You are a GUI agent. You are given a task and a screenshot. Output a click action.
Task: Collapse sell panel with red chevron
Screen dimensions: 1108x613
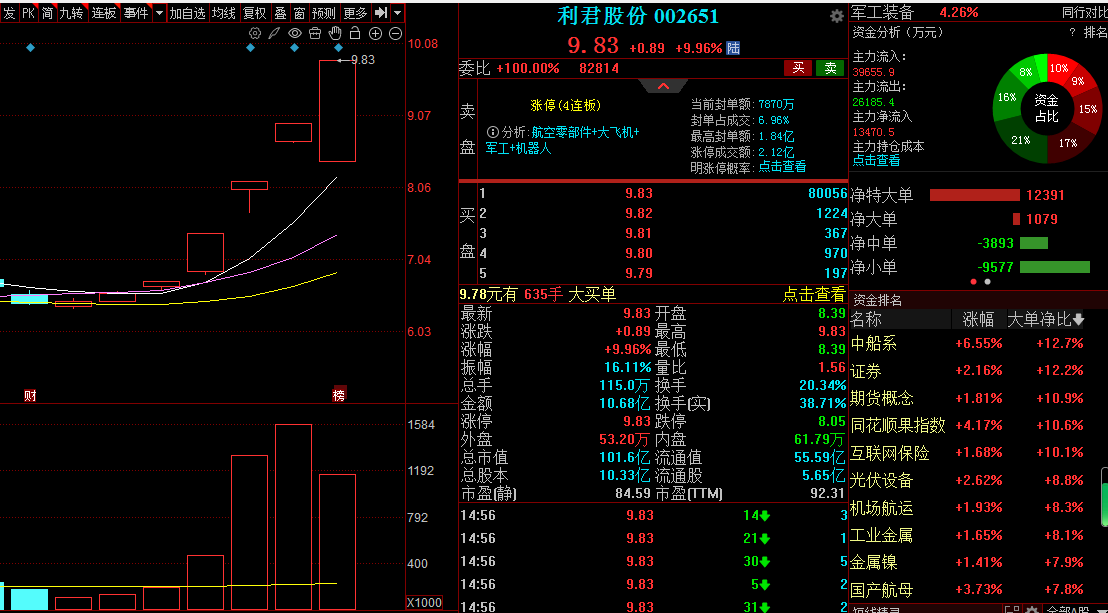663,86
